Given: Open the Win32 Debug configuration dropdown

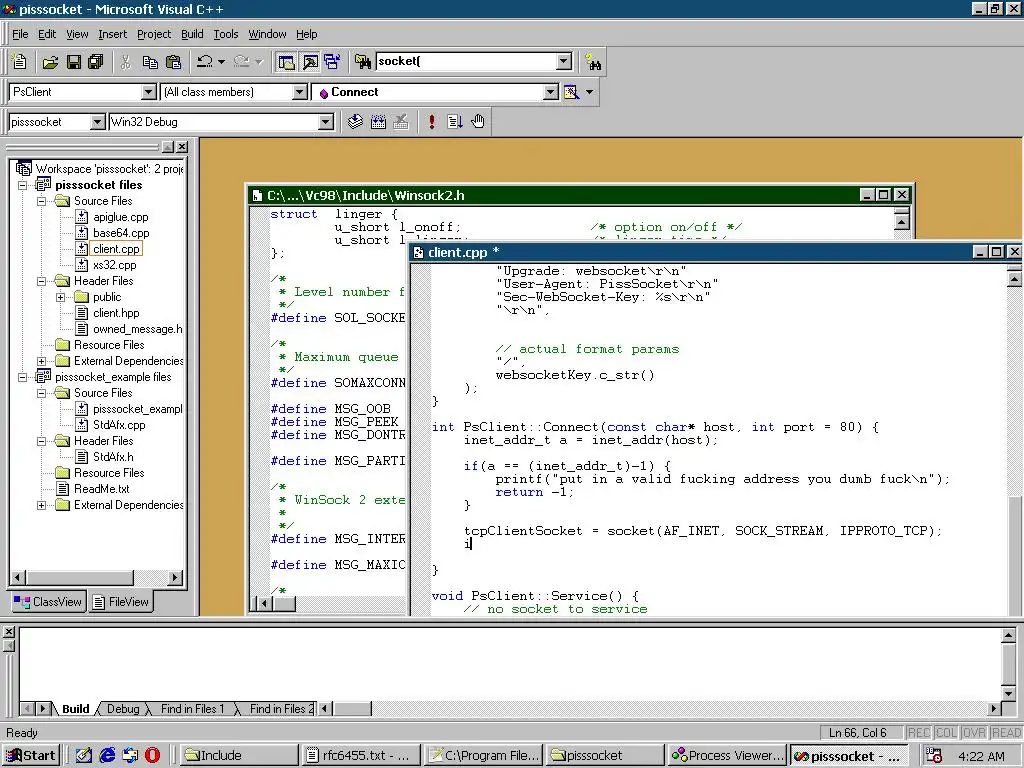Looking at the screenshot, I should coord(325,122).
